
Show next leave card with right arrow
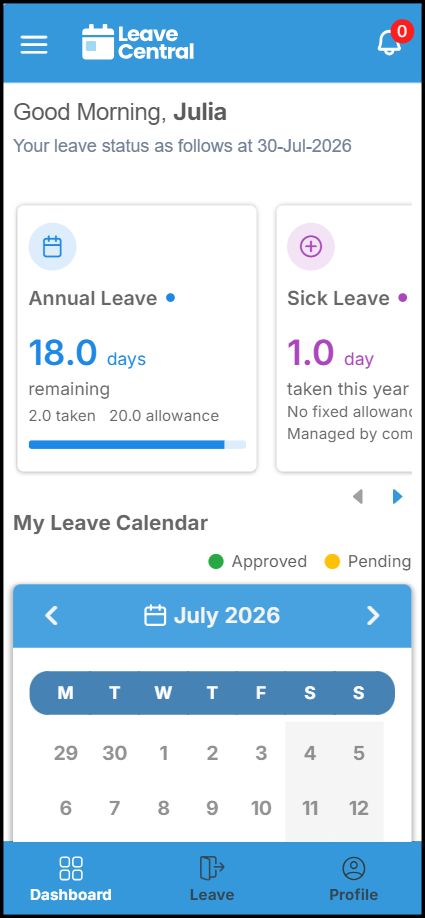pyautogui.click(x=397, y=497)
